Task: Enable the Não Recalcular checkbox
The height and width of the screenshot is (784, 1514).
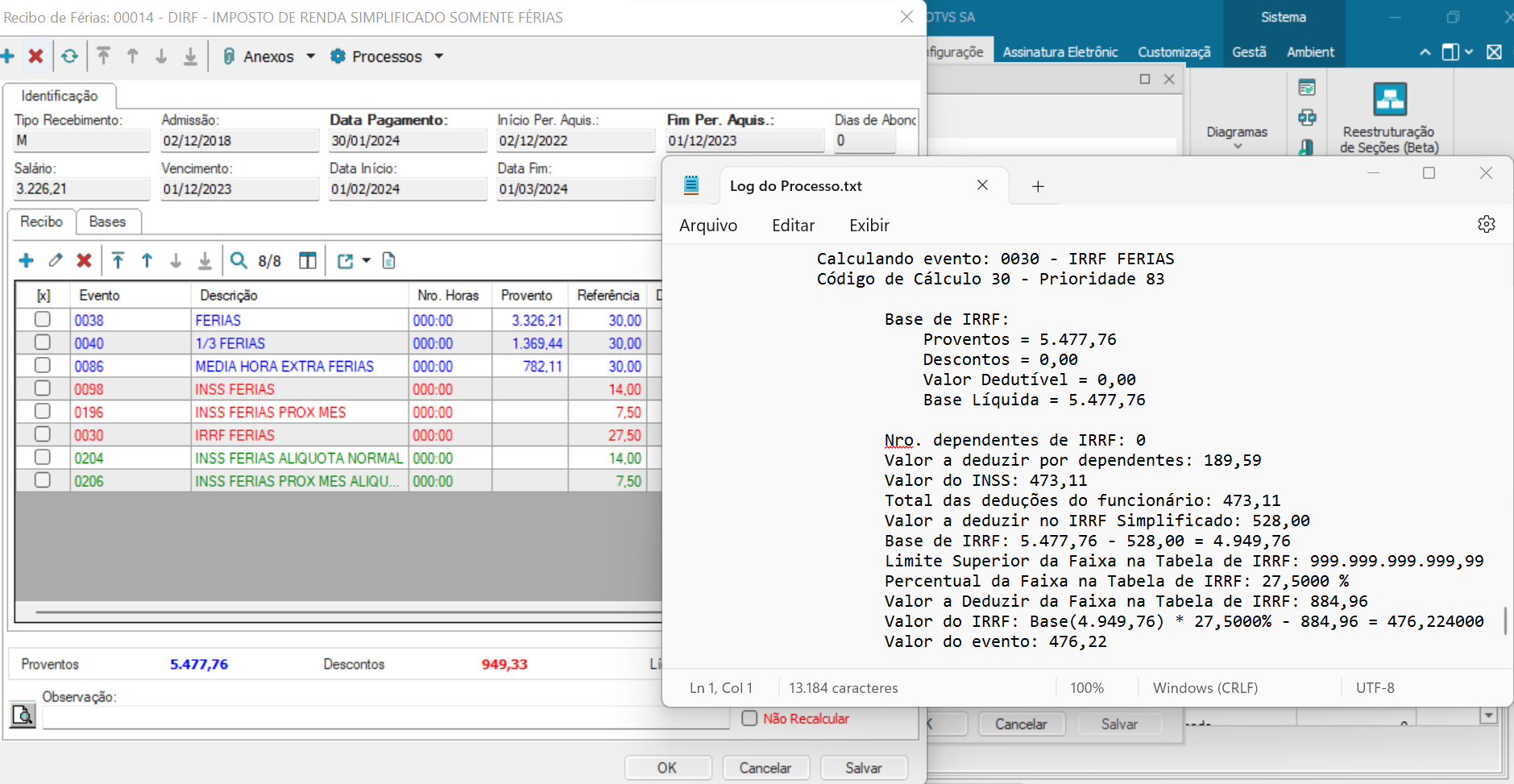Action: click(749, 718)
